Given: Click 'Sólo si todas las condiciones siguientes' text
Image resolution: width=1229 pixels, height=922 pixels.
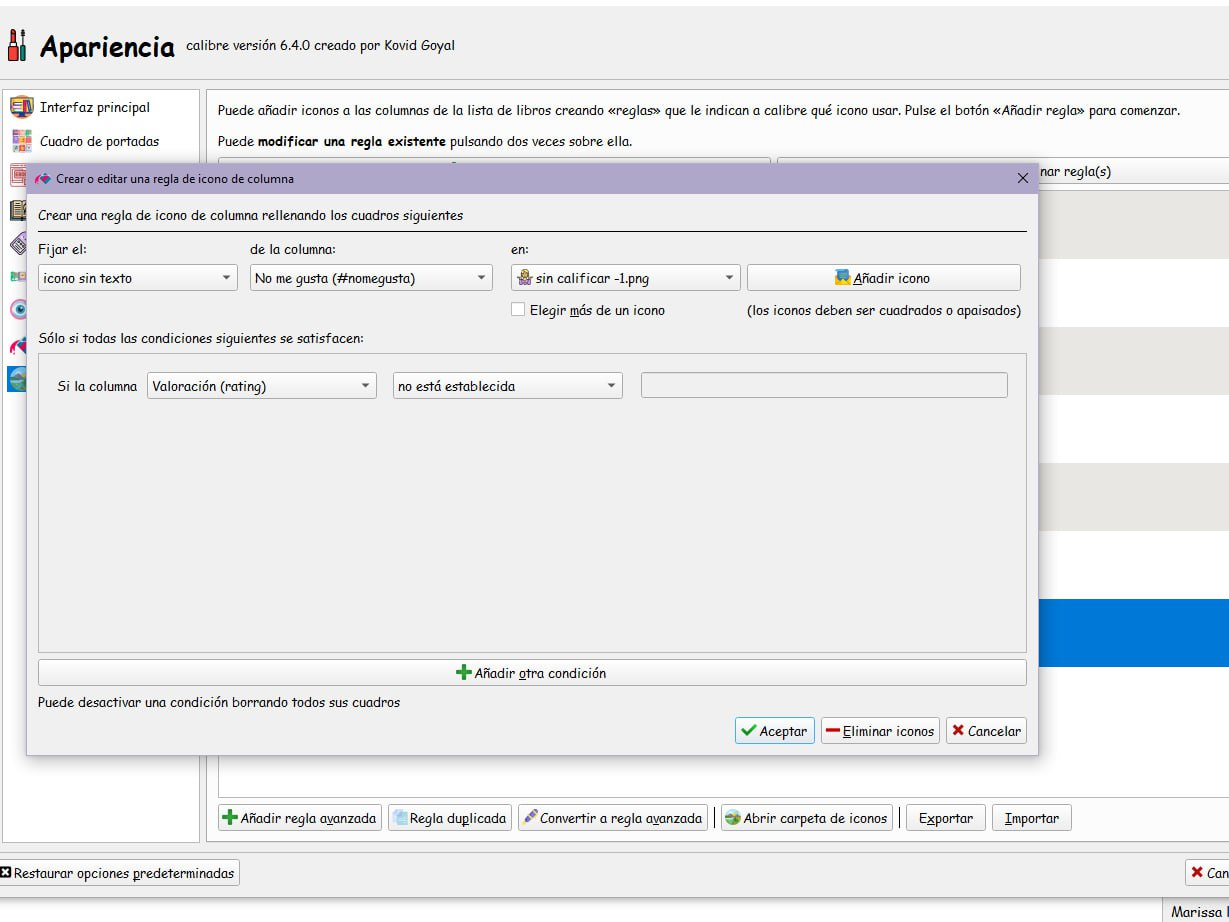Looking at the screenshot, I should pos(201,338).
